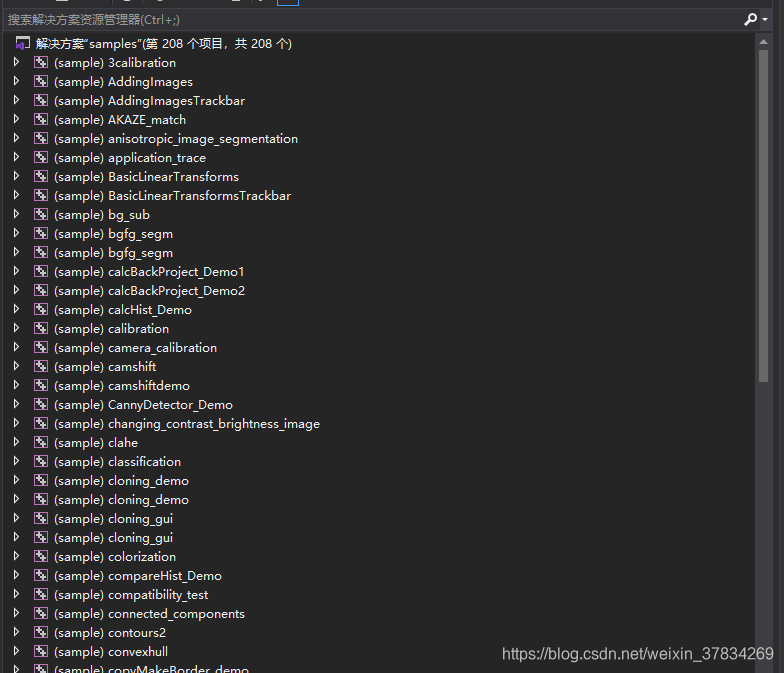Click the project icon for BasicLinearTransforms
The width and height of the screenshot is (784, 673).
[x=41, y=176]
